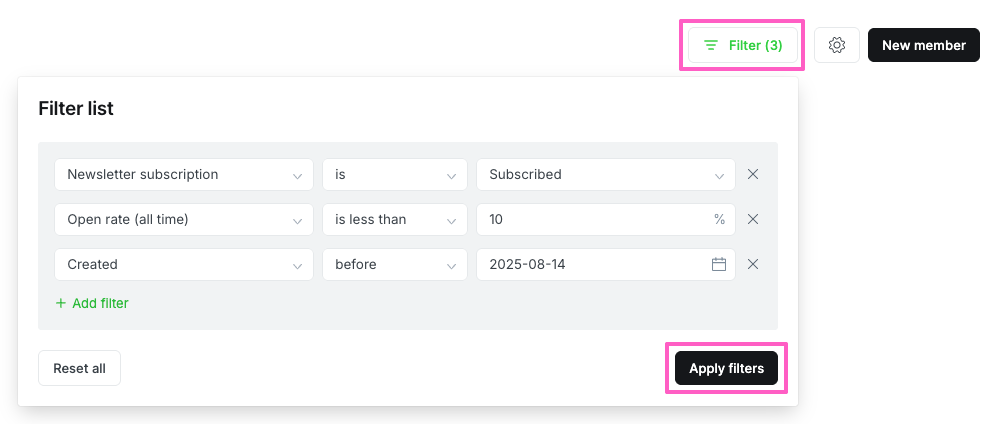Click the plus icon to add filter
The image size is (992, 424).
pos(60,303)
